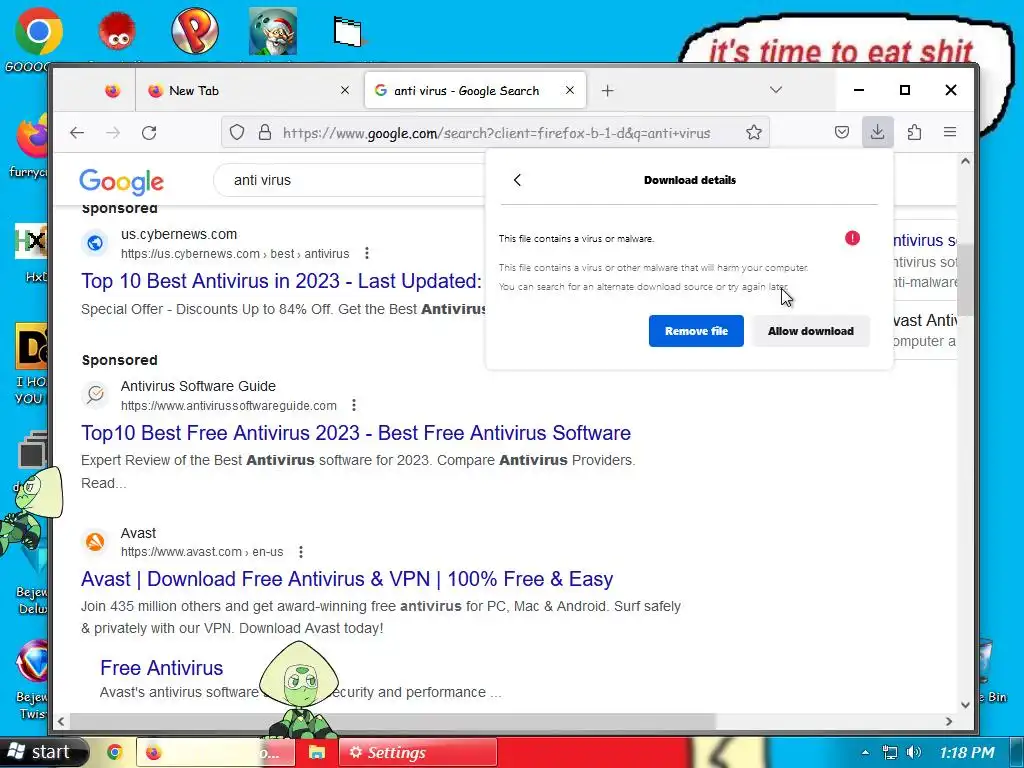Click the padlock site security icon
The image size is (1024, 768).
click(264, 133)
